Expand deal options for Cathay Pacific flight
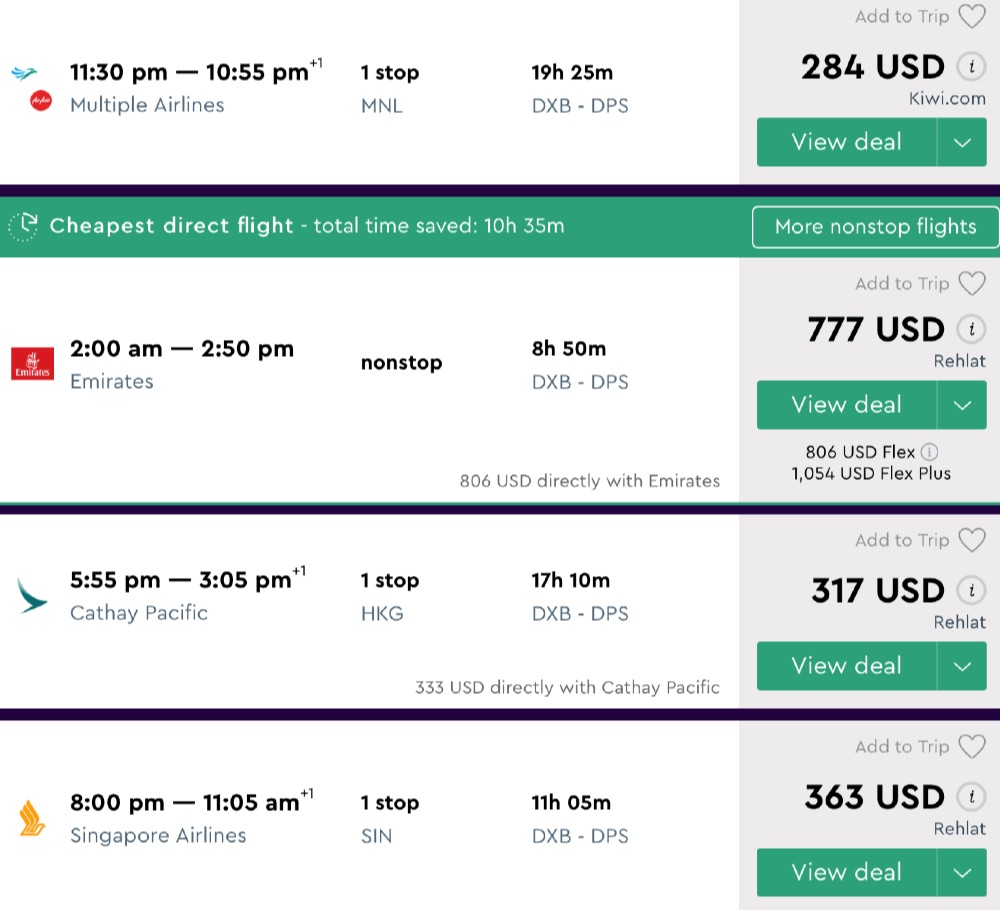The image size is (1000, 910). pos(962,666)
